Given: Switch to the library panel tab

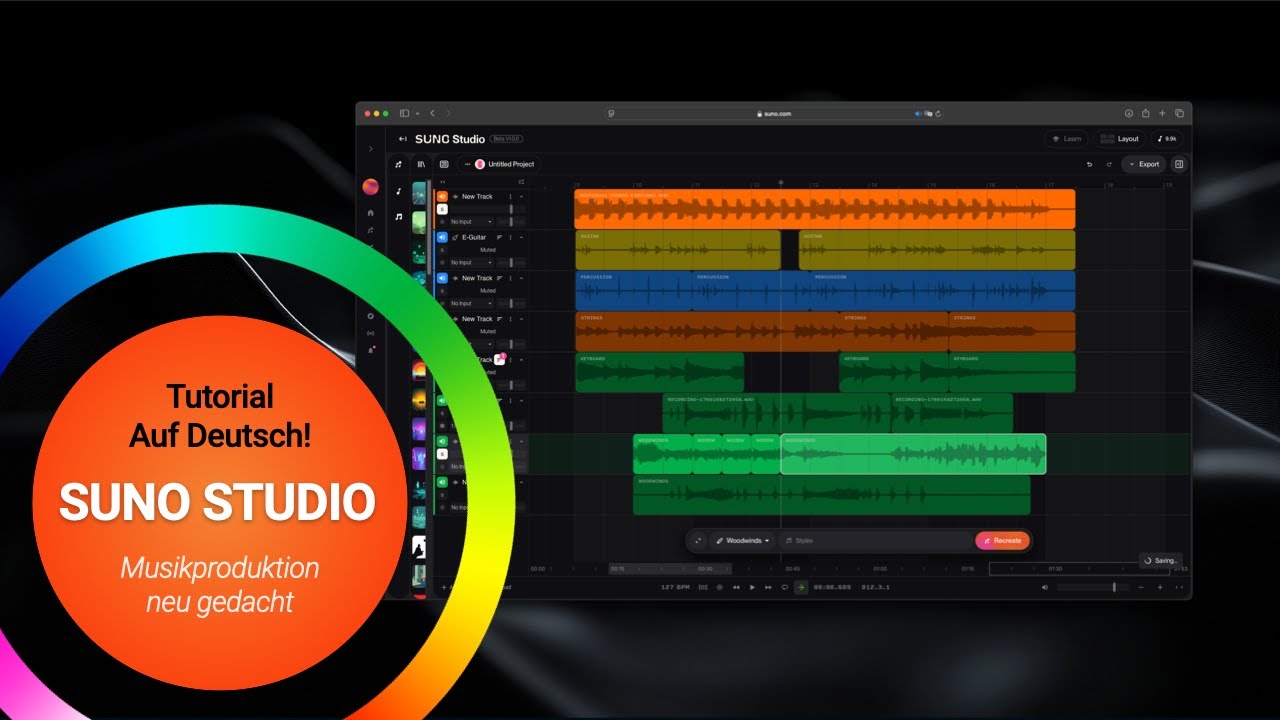Looking at the screenshot, I should tap(421, 164).
